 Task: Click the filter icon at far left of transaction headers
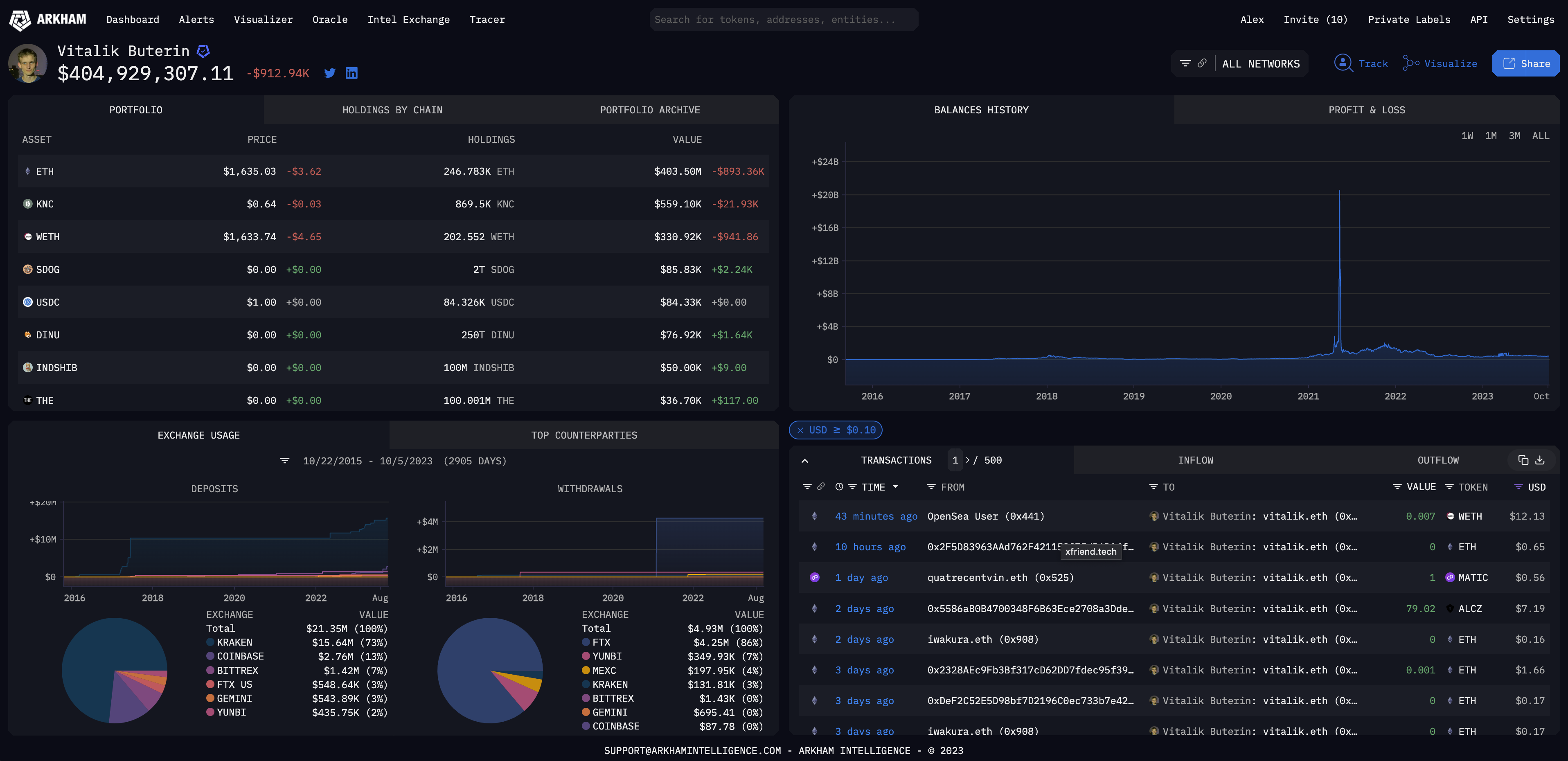coord(807,487)
